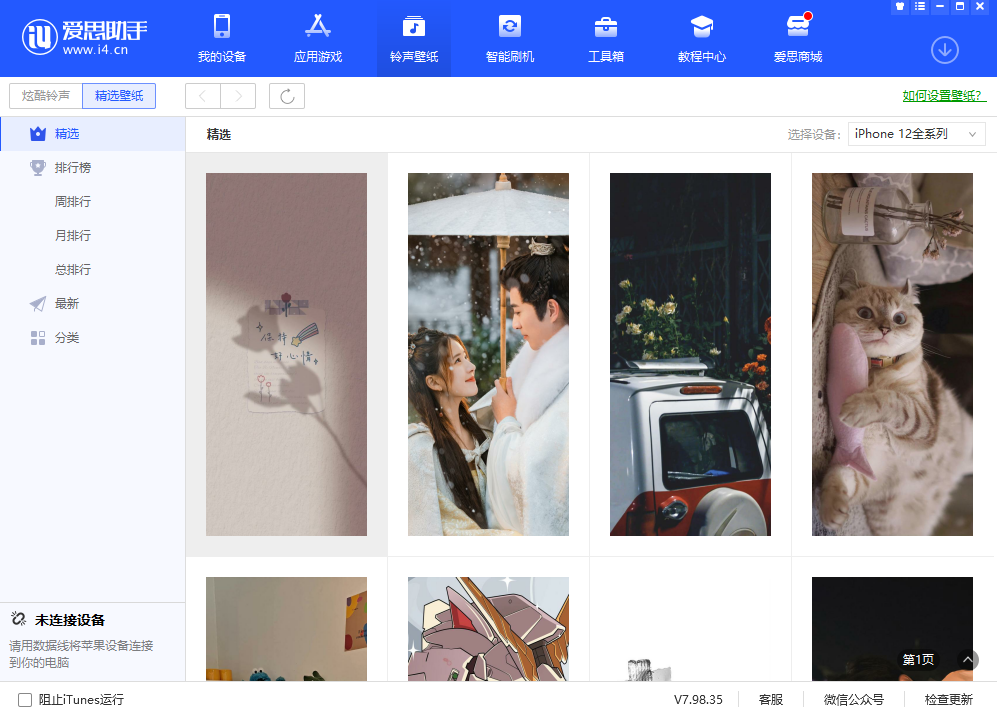This screenshot has height=713, width=997.
Task: Click the refresh button in toolbar
Action: (287, 96)
